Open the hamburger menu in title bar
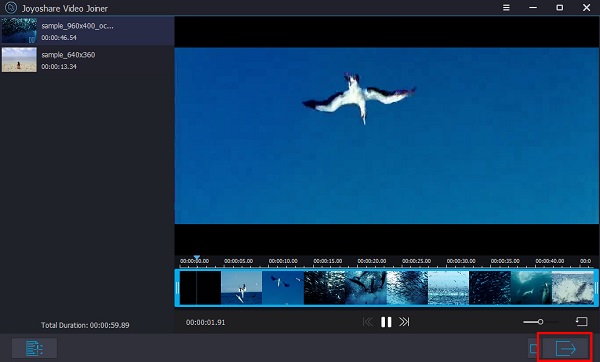This screenshot has height=362, width=600. pyautogui.click(x=506, y=8)
